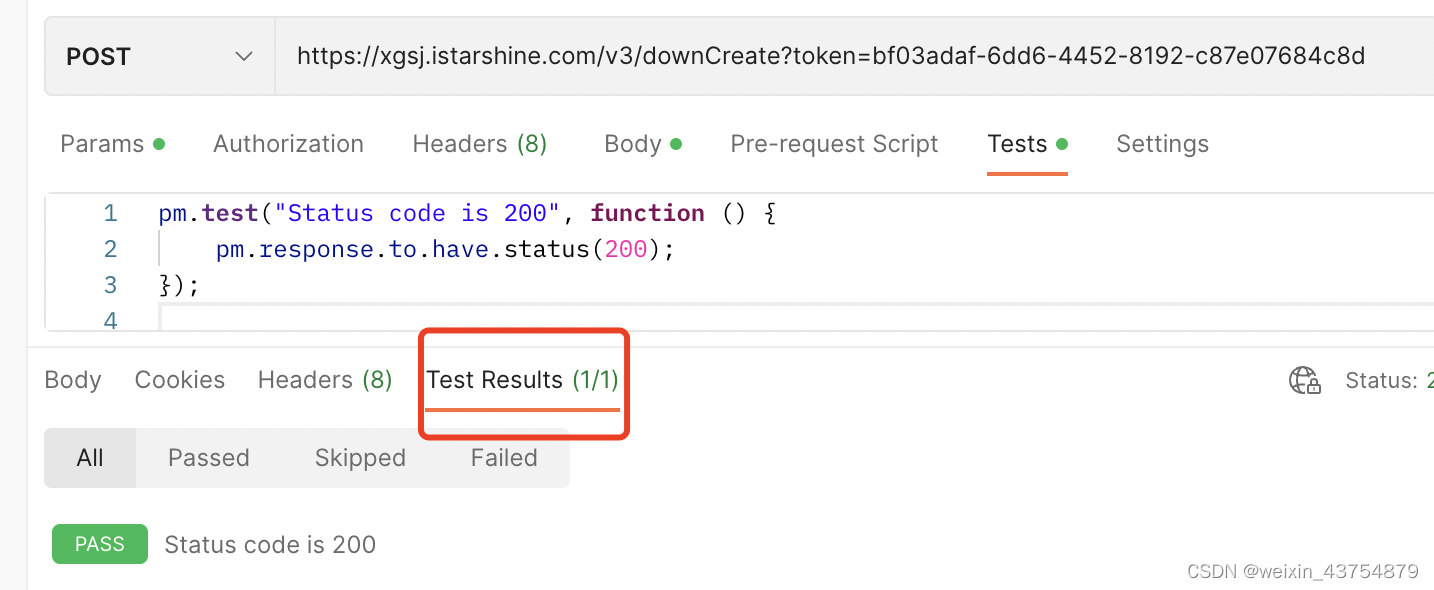This screenshot has height=590, width=1434.
Task: Filter test results by Passed
Action: (208, 458)
